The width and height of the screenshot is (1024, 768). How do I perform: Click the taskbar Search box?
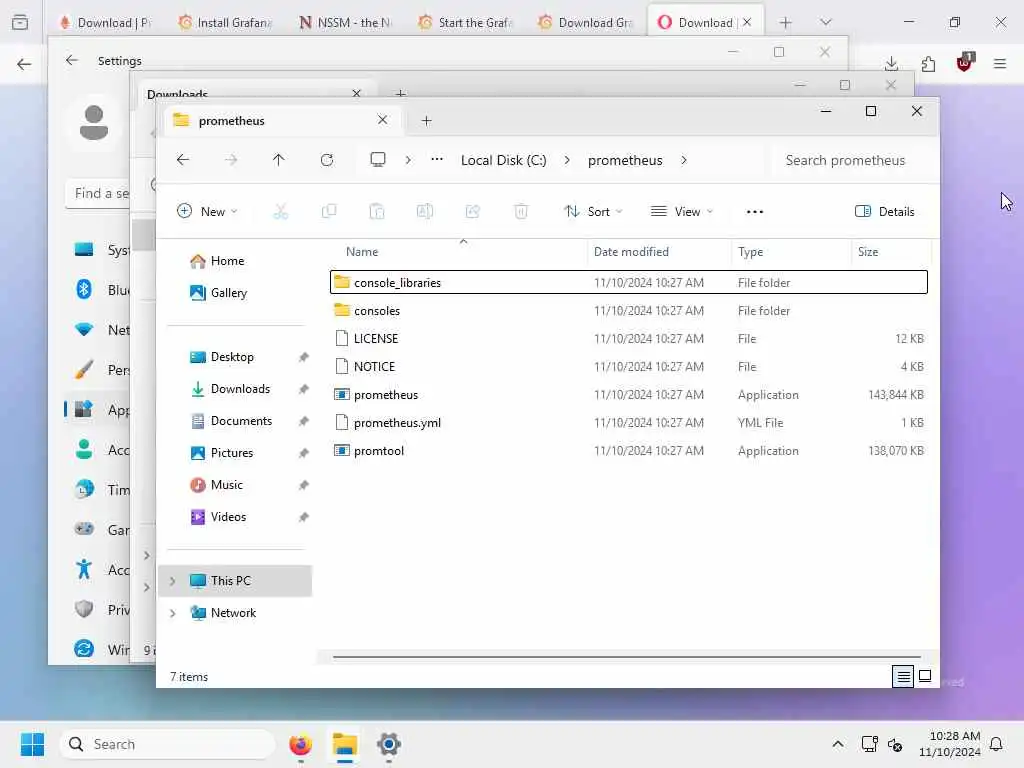coord(168,744)
